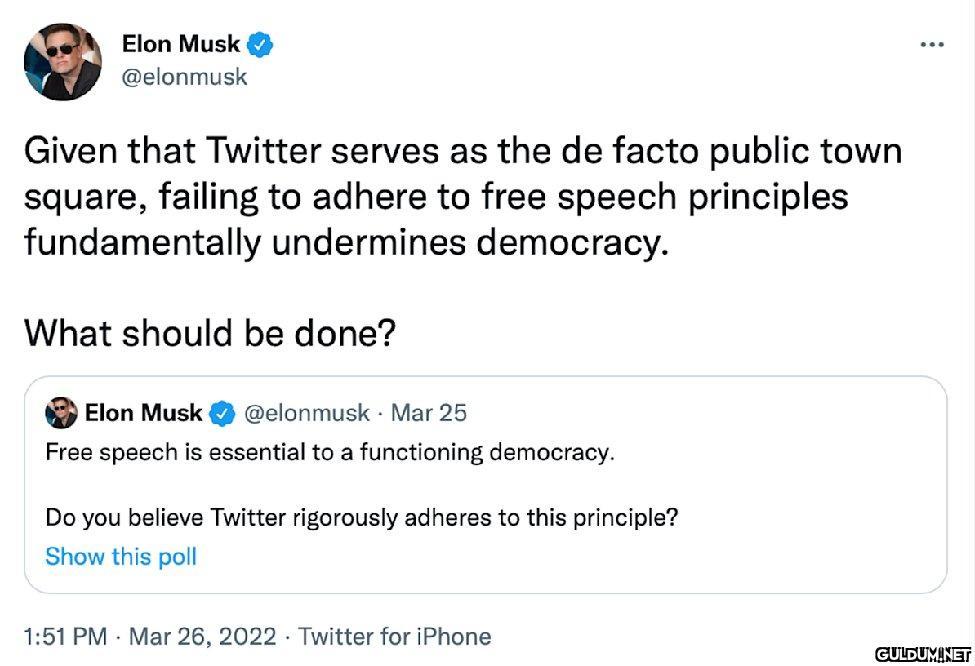Click the GULDUM.NET watermark logo
The image size is (975, 666).
tap(923, 654)
